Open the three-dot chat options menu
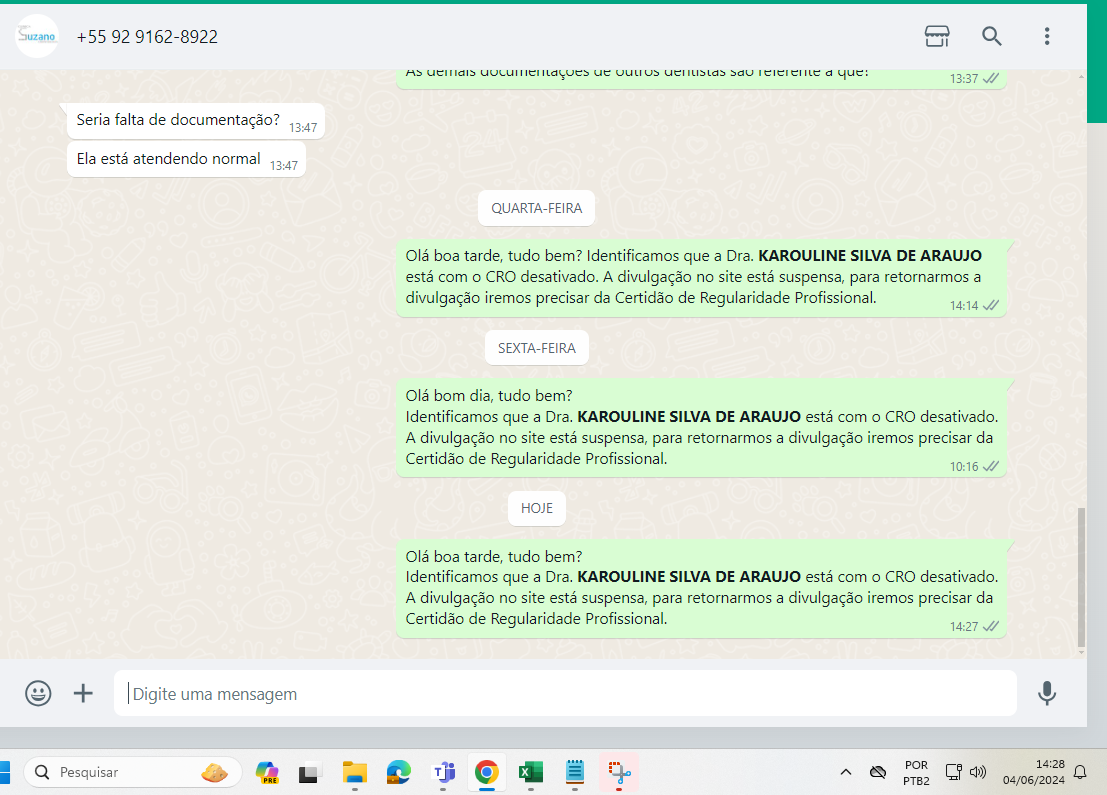 1047,37
